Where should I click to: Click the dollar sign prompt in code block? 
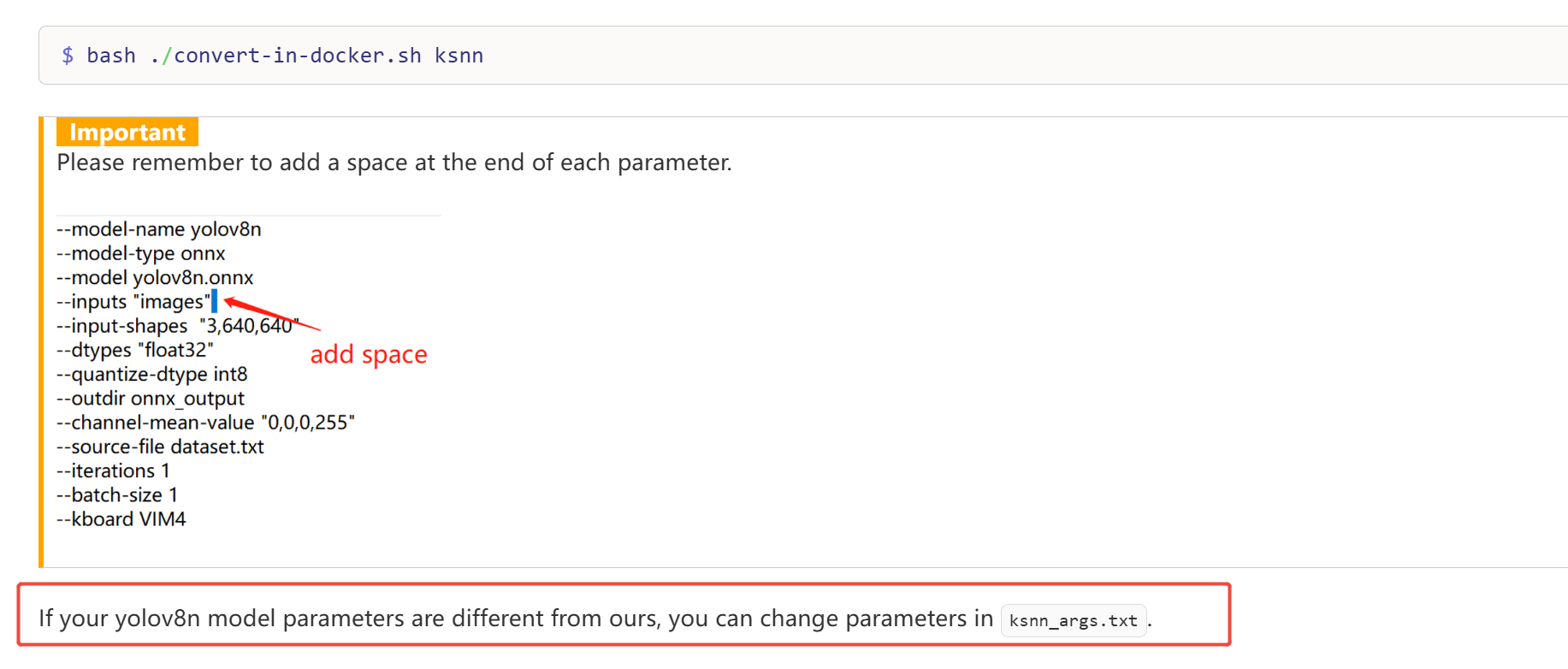pos(68,56)
